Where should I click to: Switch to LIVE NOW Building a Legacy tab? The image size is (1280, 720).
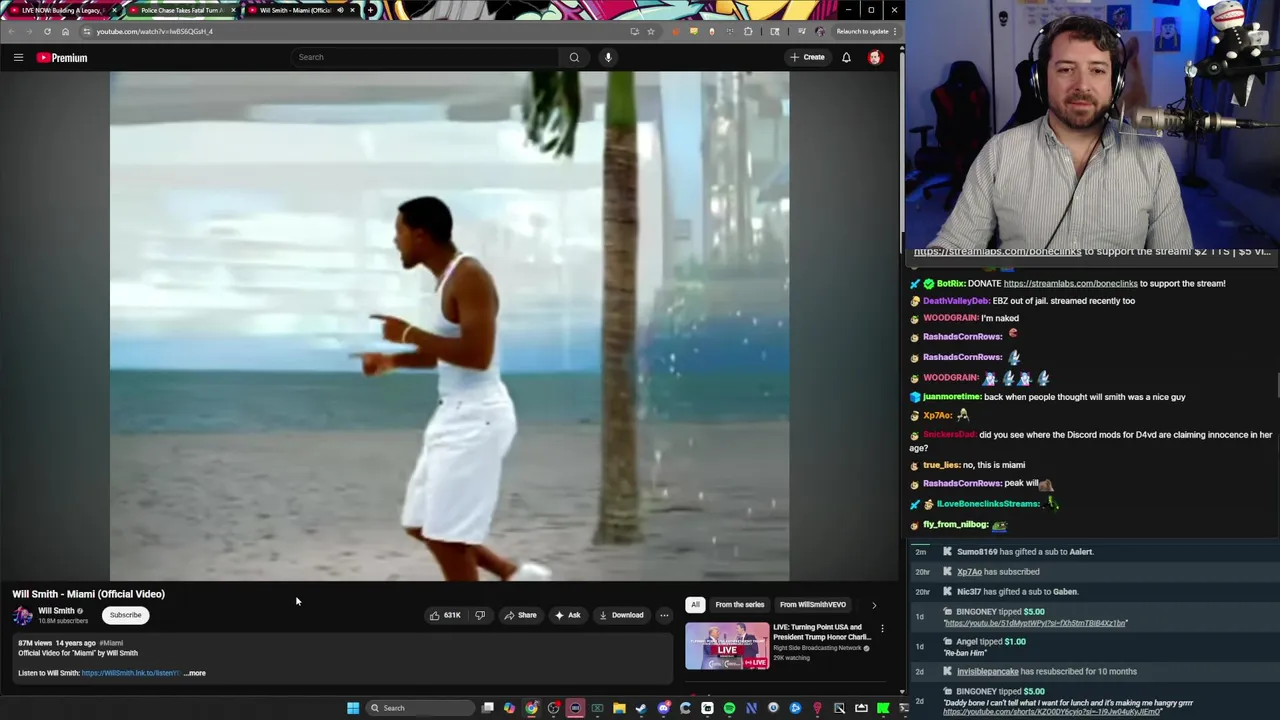pos(62,10)
